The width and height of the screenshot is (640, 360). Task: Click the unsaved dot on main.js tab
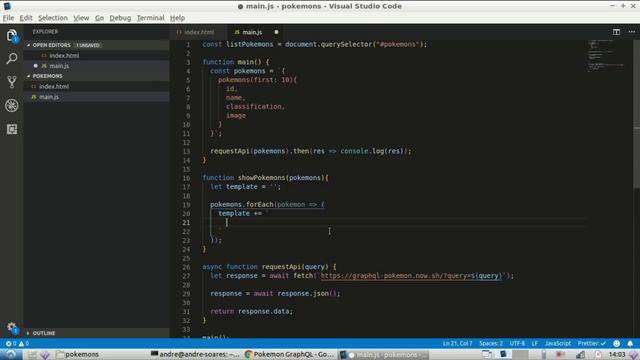276,32
